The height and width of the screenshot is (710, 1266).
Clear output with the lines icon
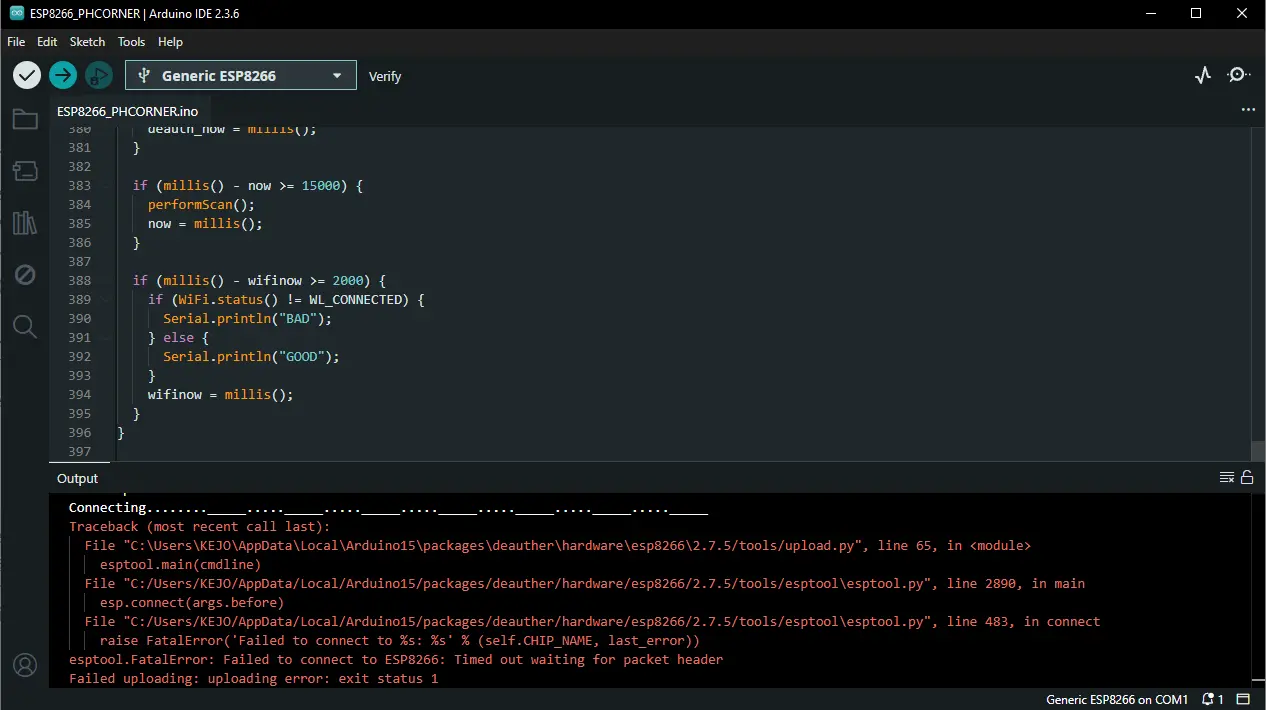click(x=1227, y=478)
